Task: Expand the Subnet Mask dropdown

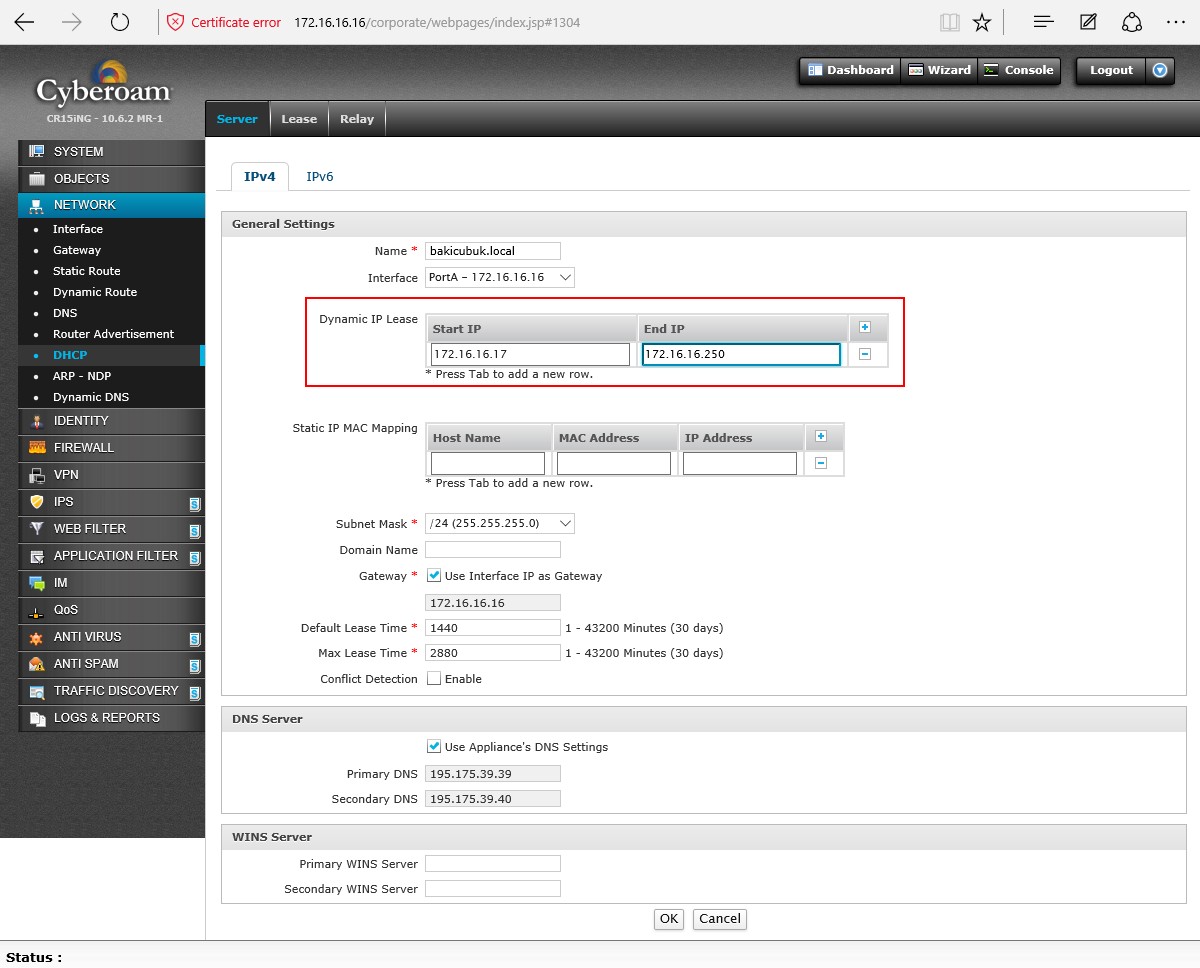Action: click(x=500, y=523)
